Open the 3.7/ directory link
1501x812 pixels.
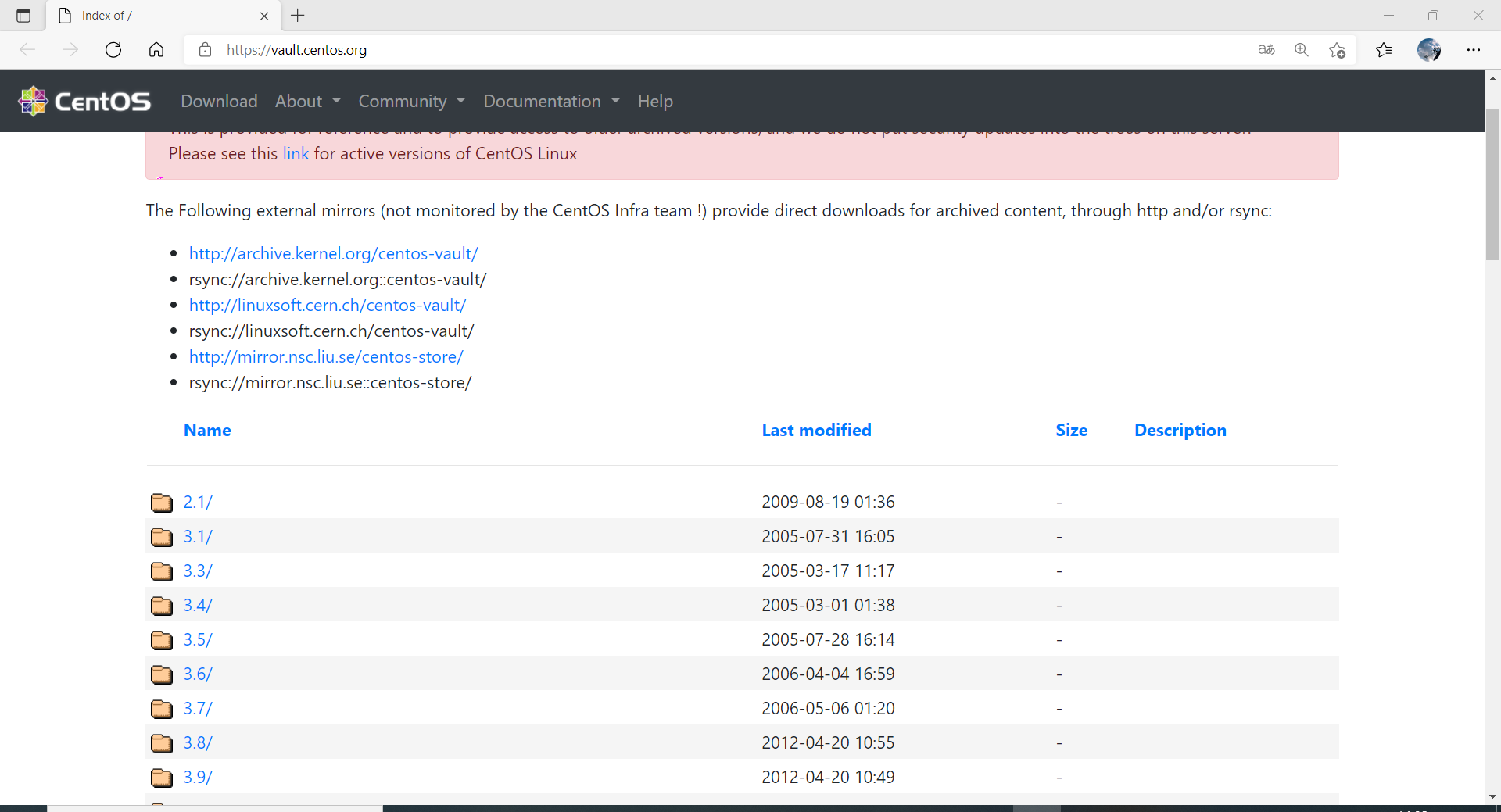click(198, 708)
